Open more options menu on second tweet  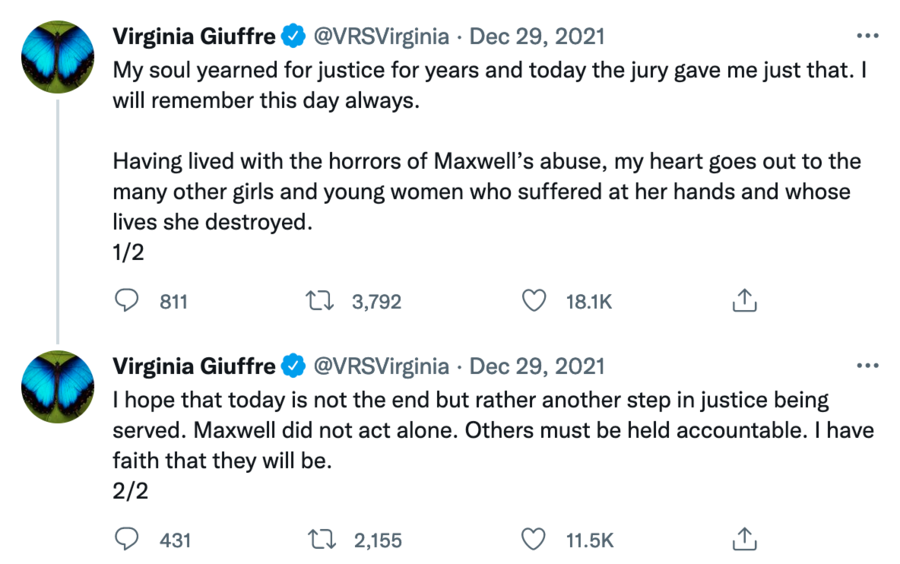coord(867,366)
